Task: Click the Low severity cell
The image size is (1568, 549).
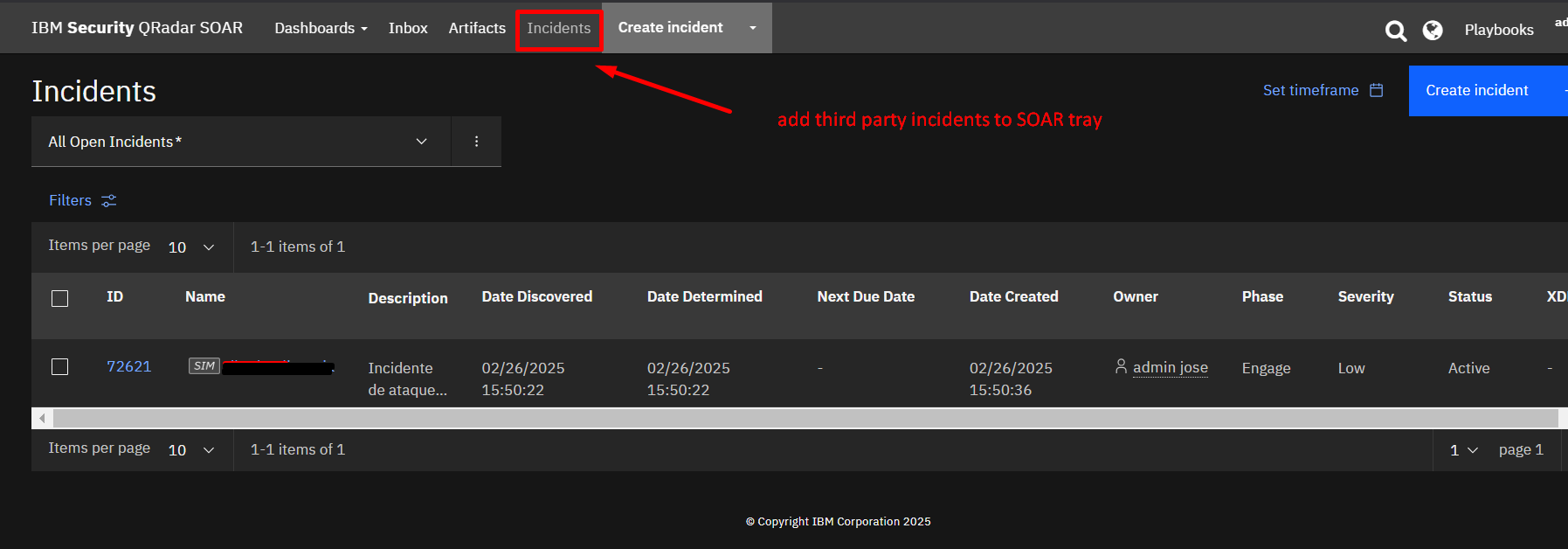Action: (x=1351, y=368)
